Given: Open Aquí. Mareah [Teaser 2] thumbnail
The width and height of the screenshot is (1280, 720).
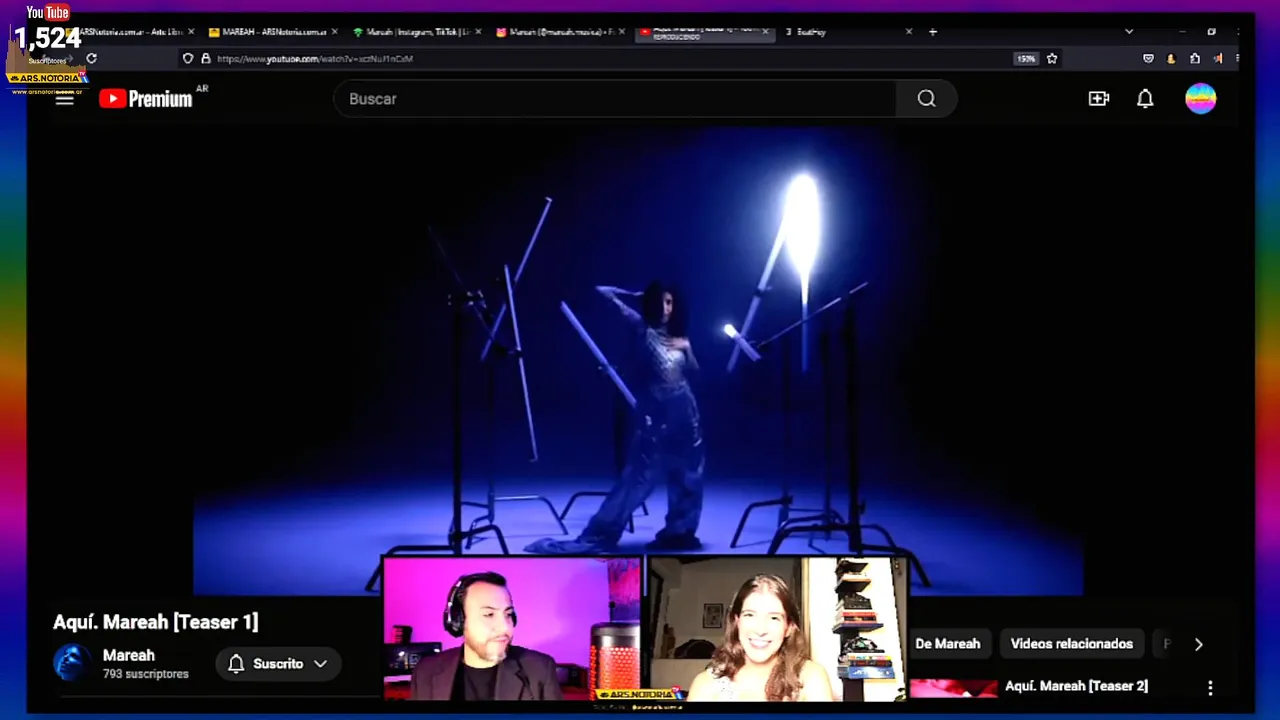Looking at the screenshot, I should (x=953, y=690).
